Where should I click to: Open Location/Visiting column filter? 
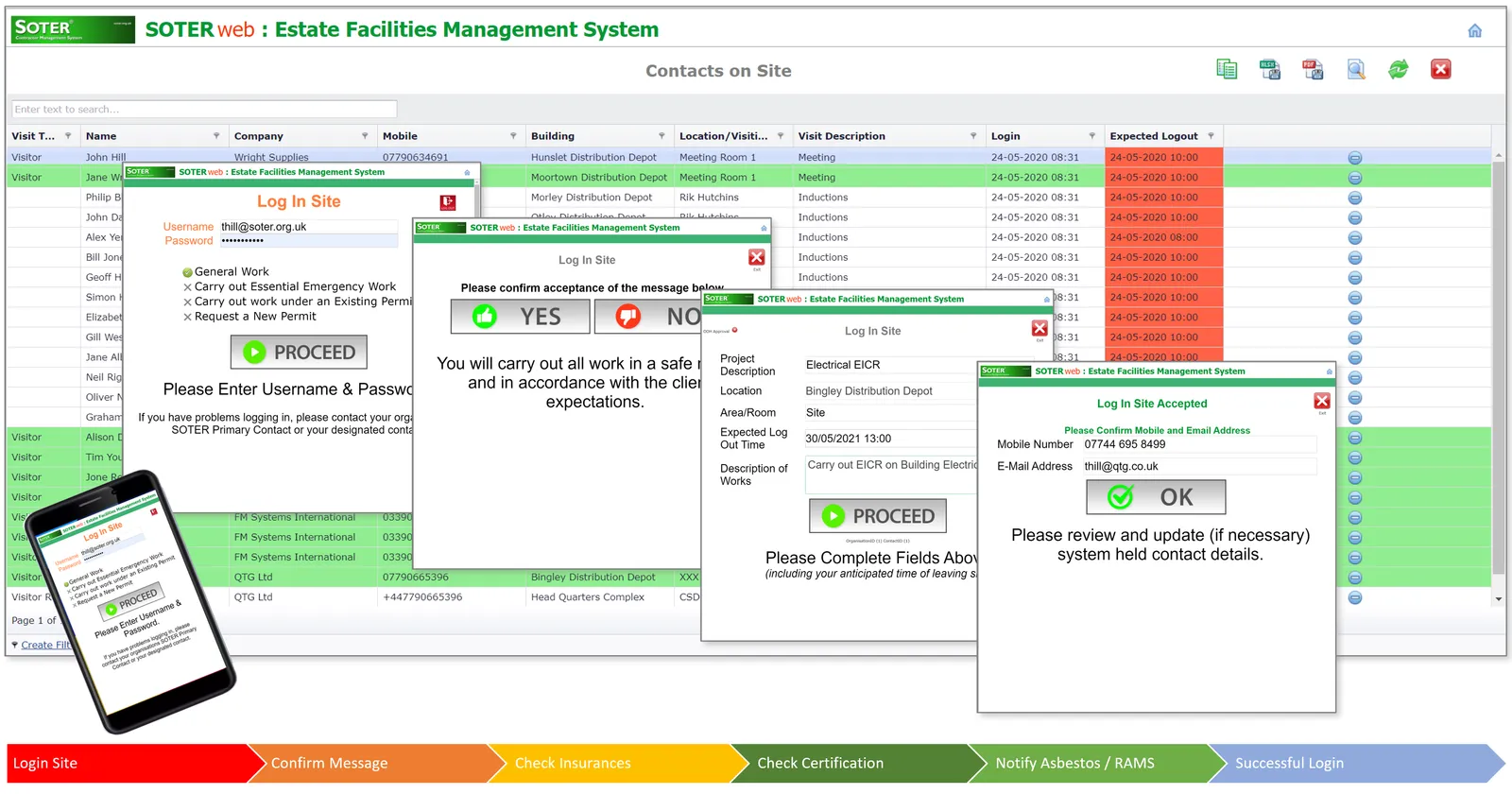point(781,136)
